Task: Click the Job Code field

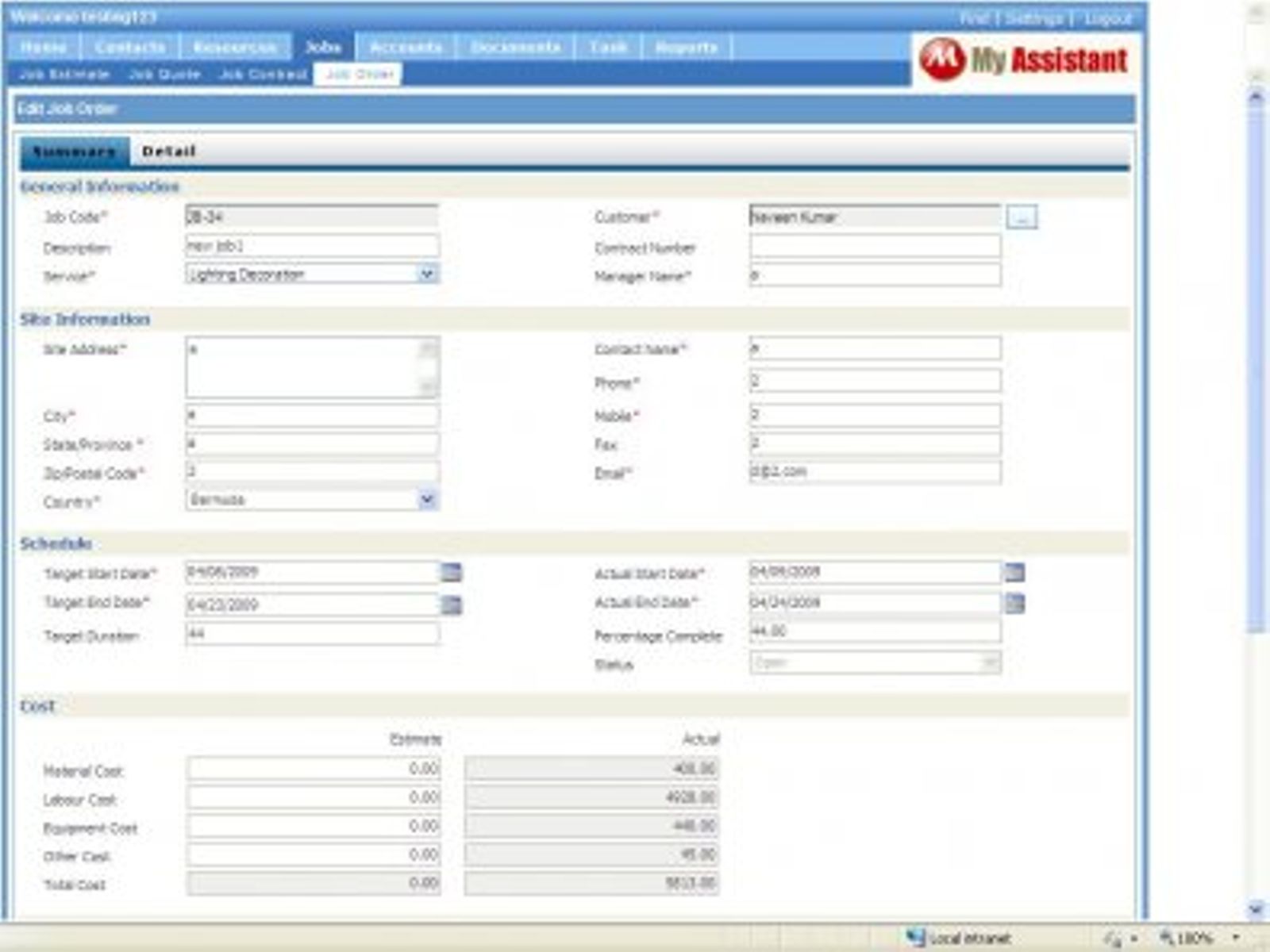Action: 311,217
